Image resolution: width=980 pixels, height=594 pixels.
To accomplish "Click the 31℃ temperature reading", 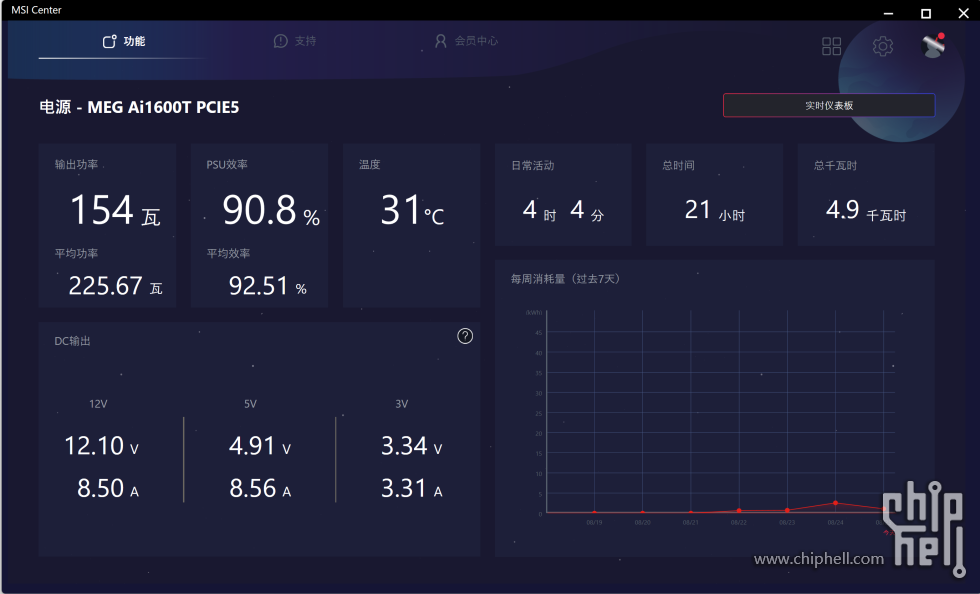I will coord(412,210).
